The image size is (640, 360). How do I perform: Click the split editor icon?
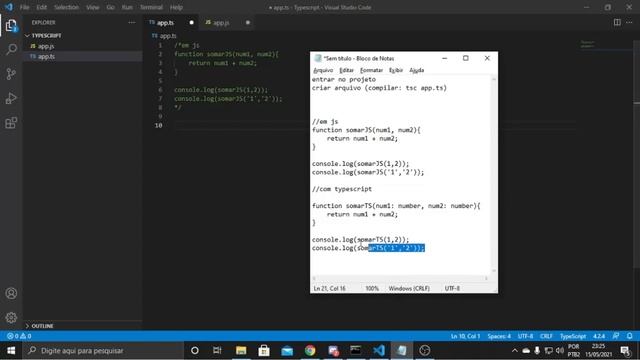click(x=617, y=22)
